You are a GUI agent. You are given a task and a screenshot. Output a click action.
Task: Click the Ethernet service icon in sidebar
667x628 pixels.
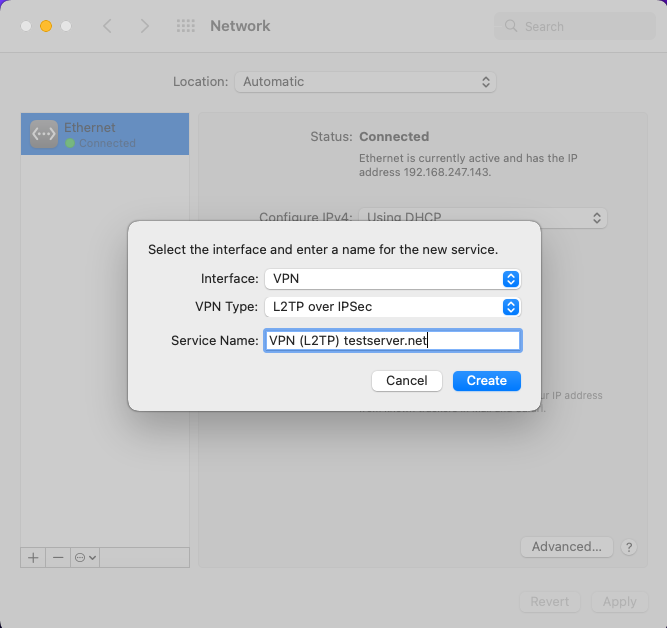click(44, 134)
